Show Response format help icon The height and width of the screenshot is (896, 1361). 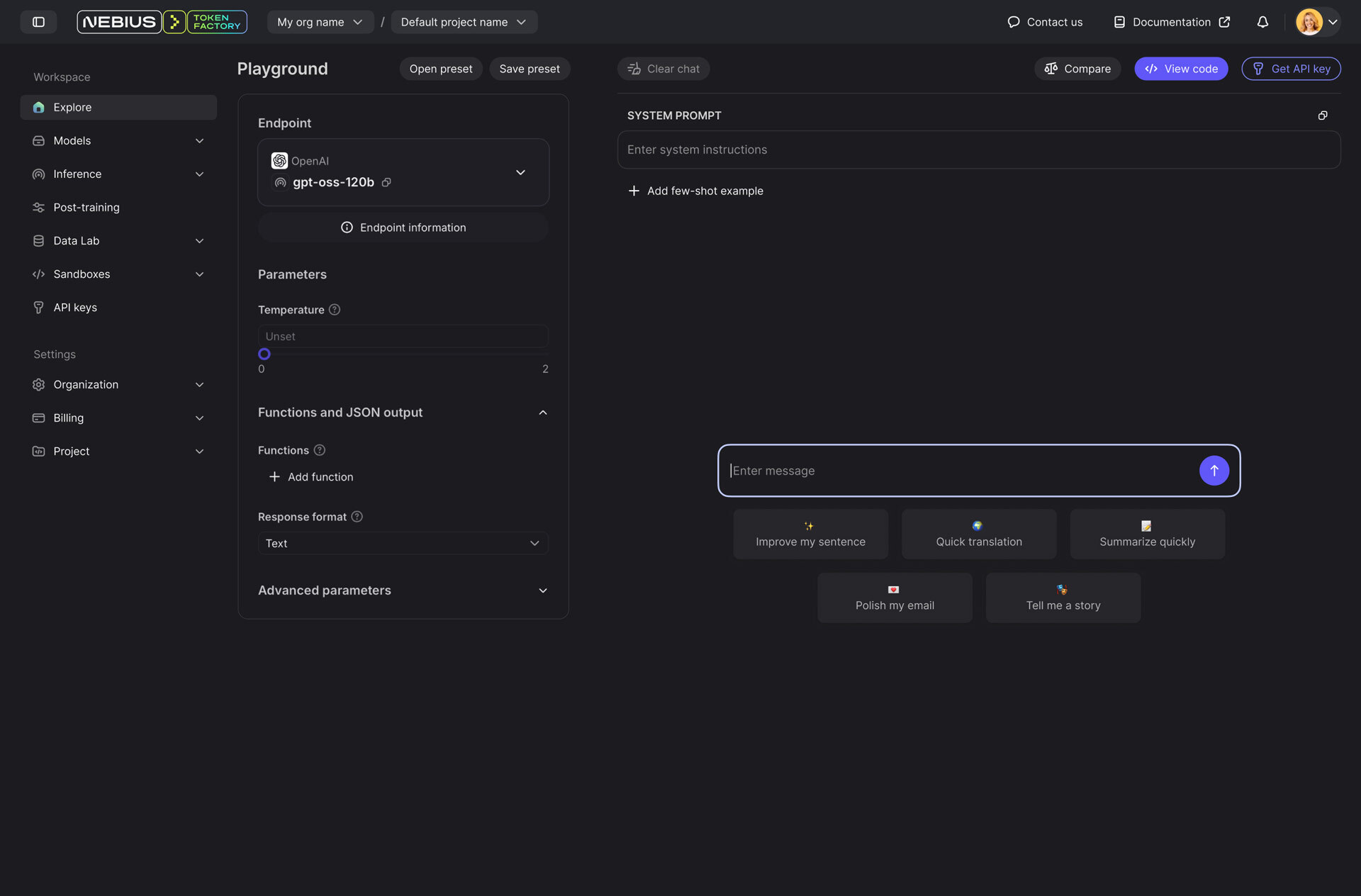coord(357,517)
